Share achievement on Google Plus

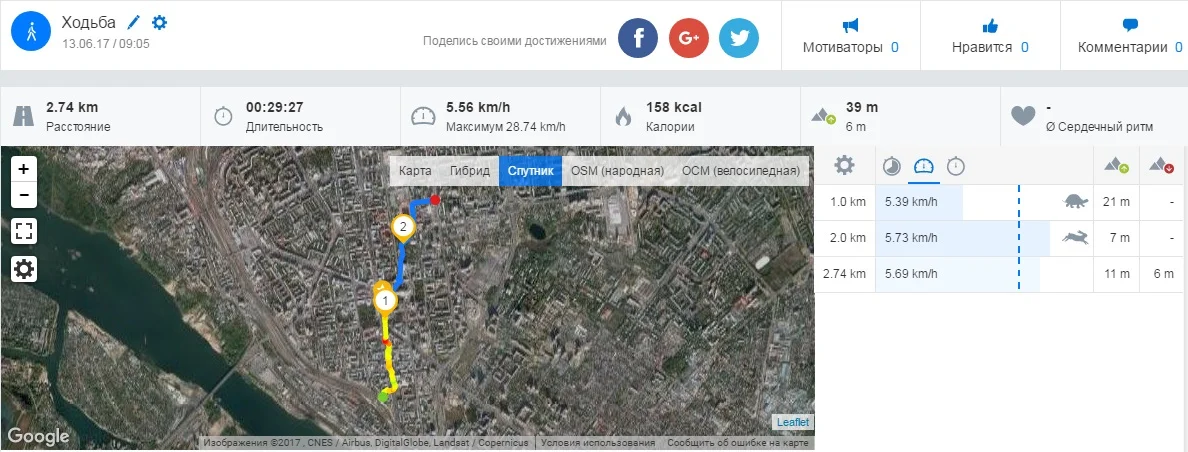tap(689, 38)
